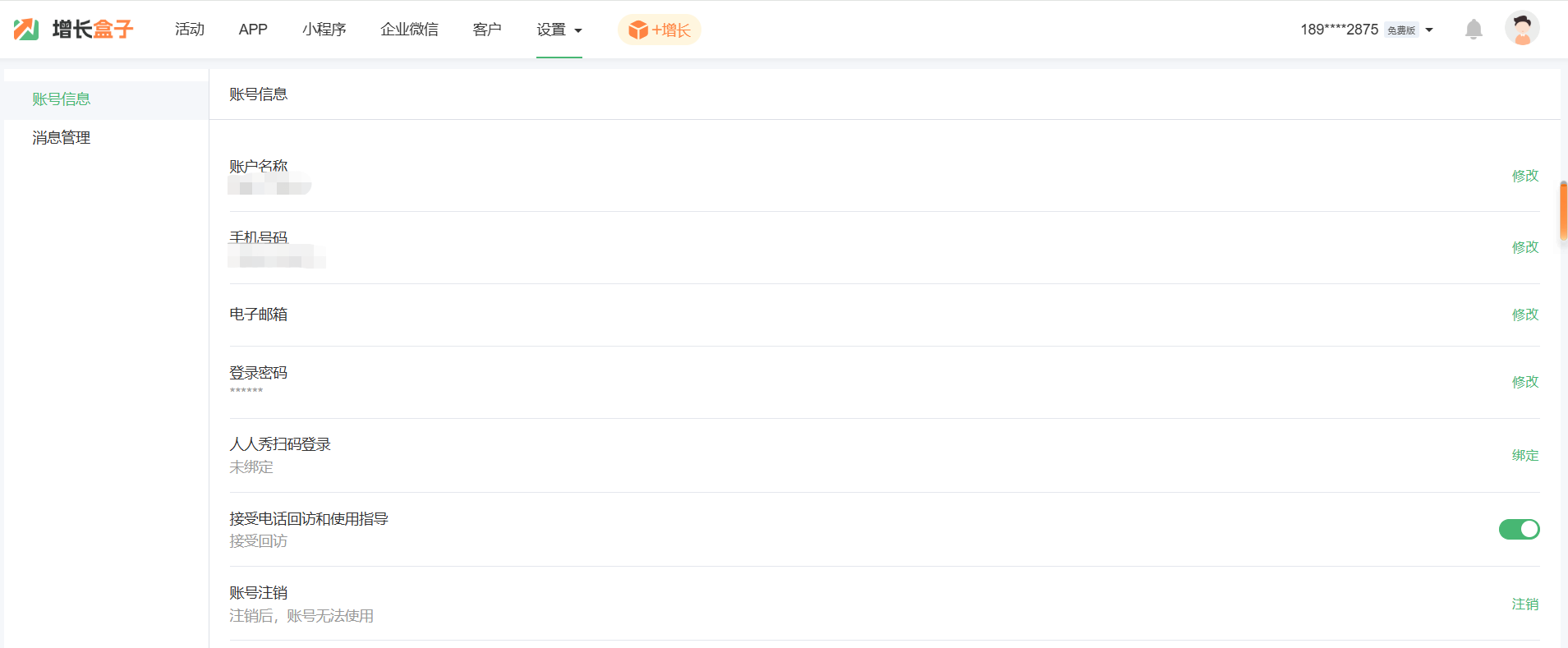
Task: Switch to 企业微信 section
Action: coord(409,30)
